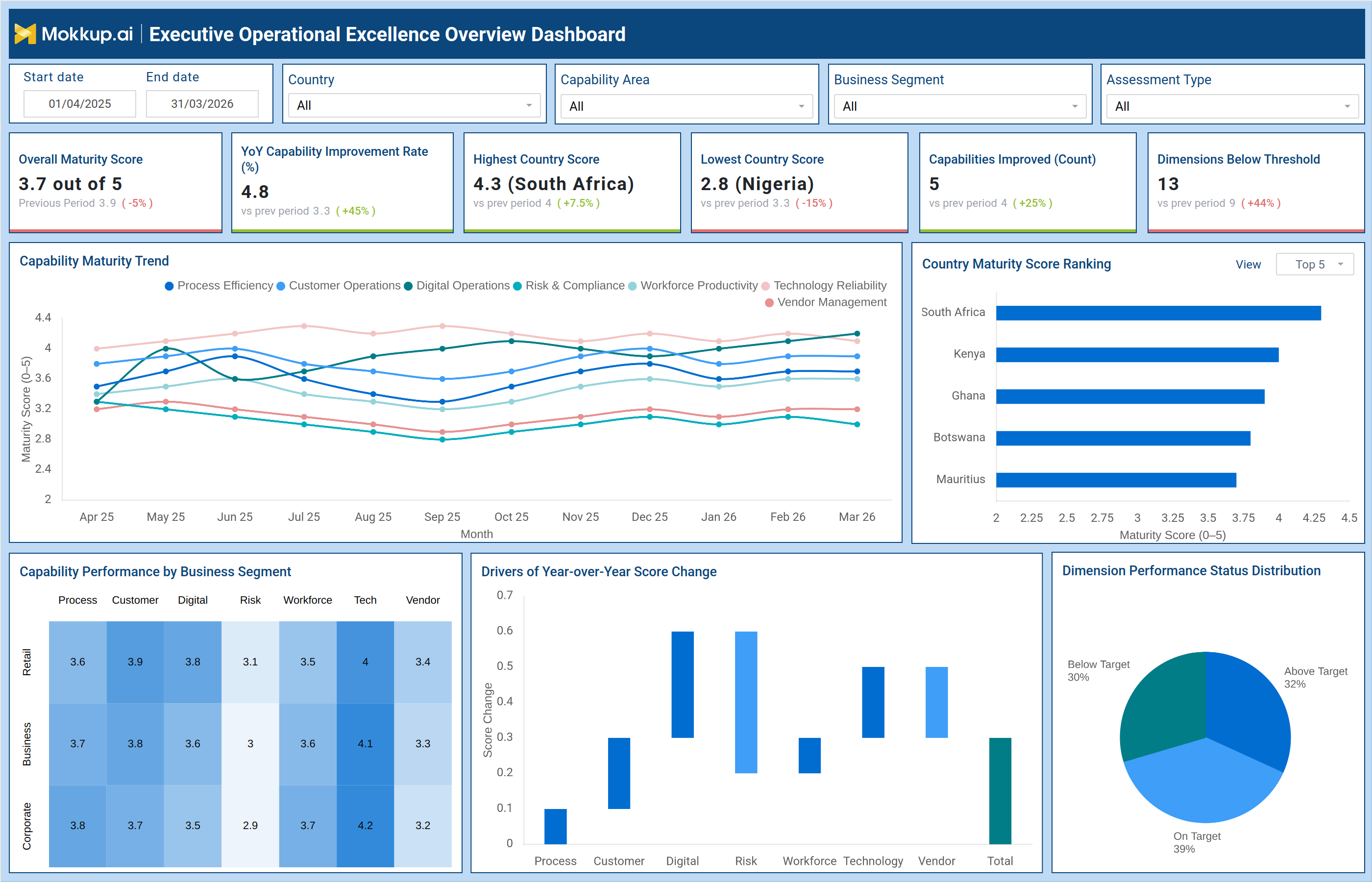
Task: Expand the Assessment Type dropdown
Action: pyautogui.click(x=1232, y=106)
